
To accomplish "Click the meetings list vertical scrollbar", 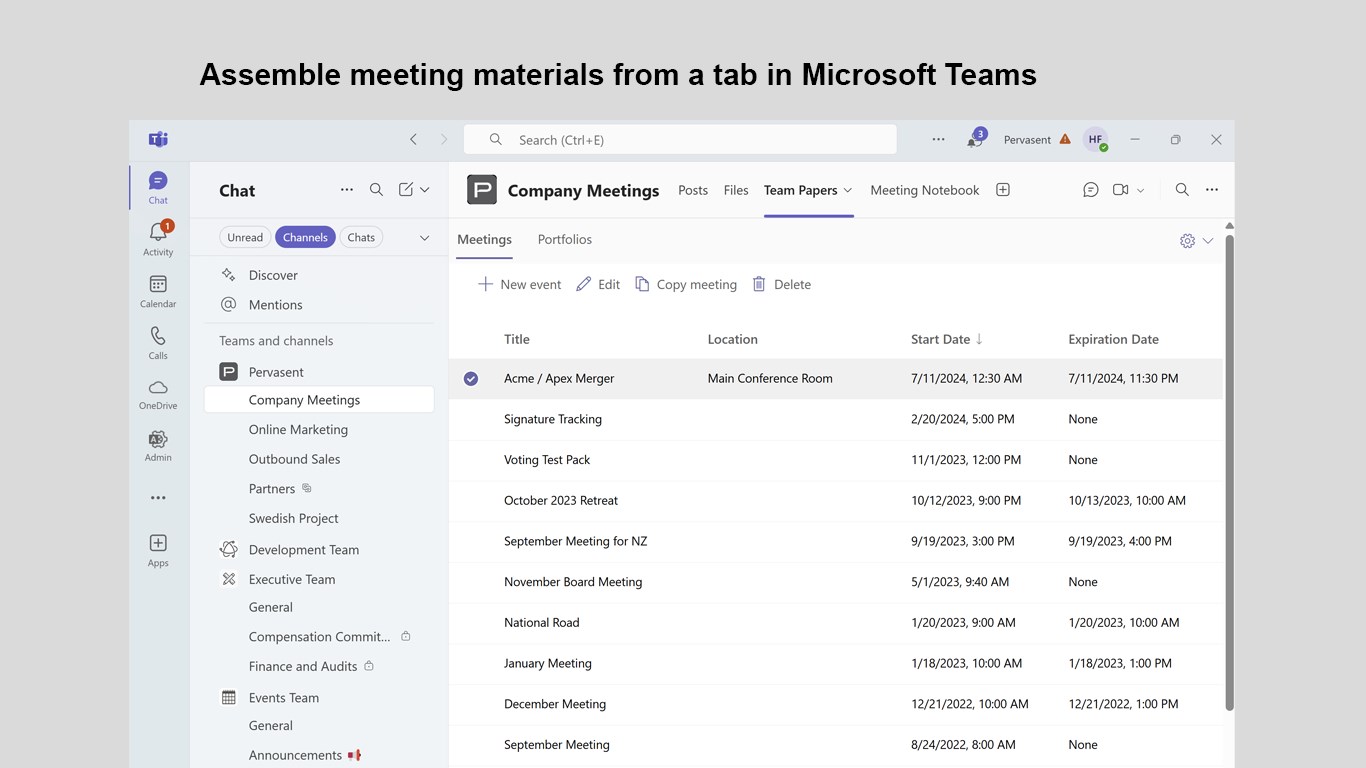I will click(1229, 470).
